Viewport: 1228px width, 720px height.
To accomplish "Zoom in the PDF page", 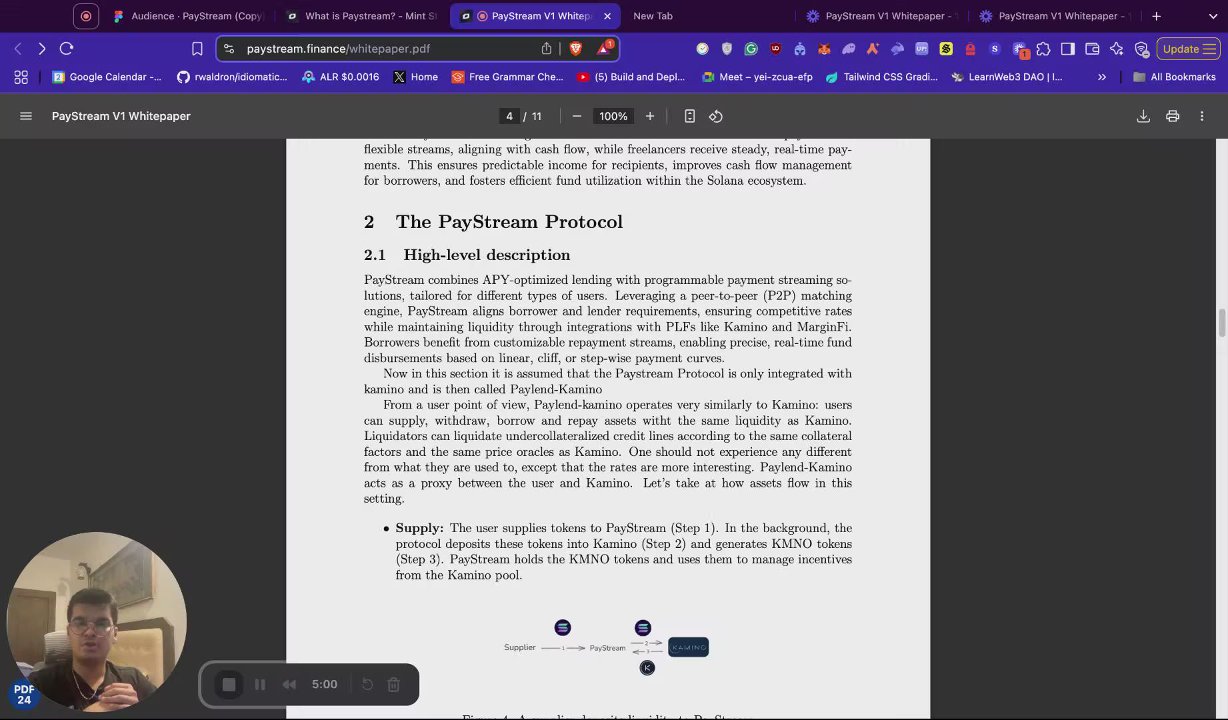I will [650, 116].
